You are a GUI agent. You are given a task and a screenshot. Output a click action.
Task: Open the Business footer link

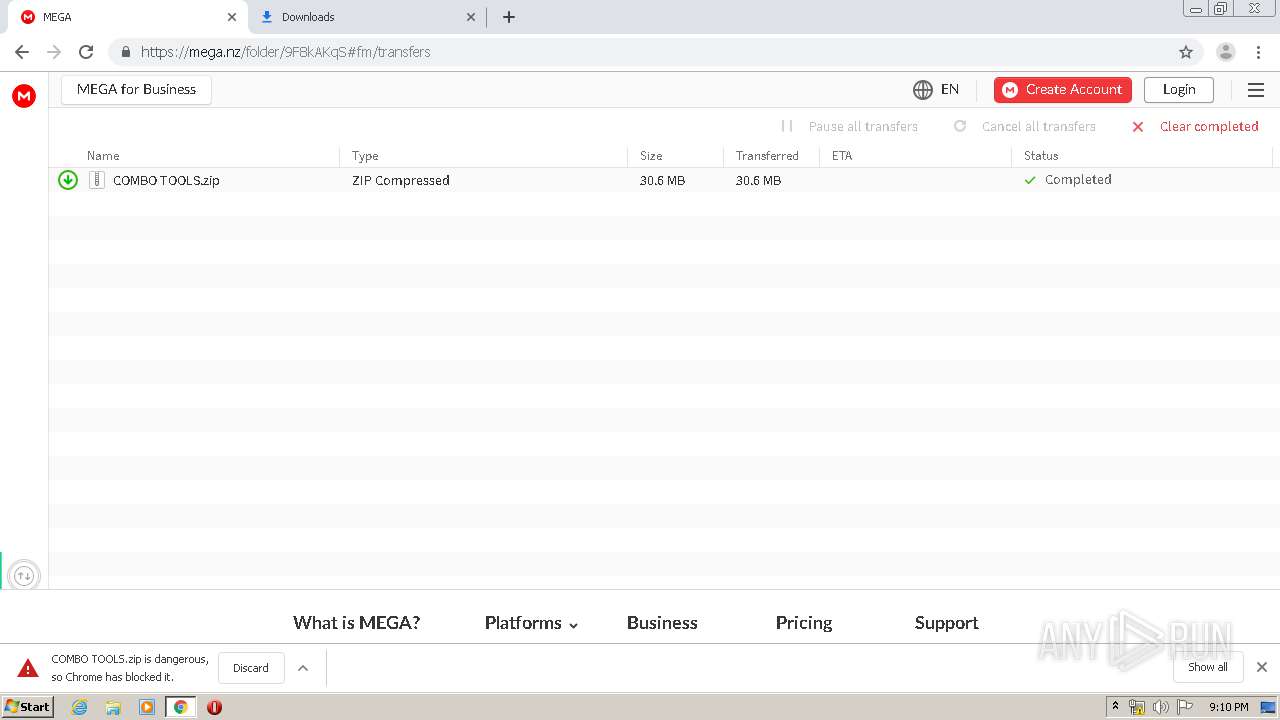[662, 623]
